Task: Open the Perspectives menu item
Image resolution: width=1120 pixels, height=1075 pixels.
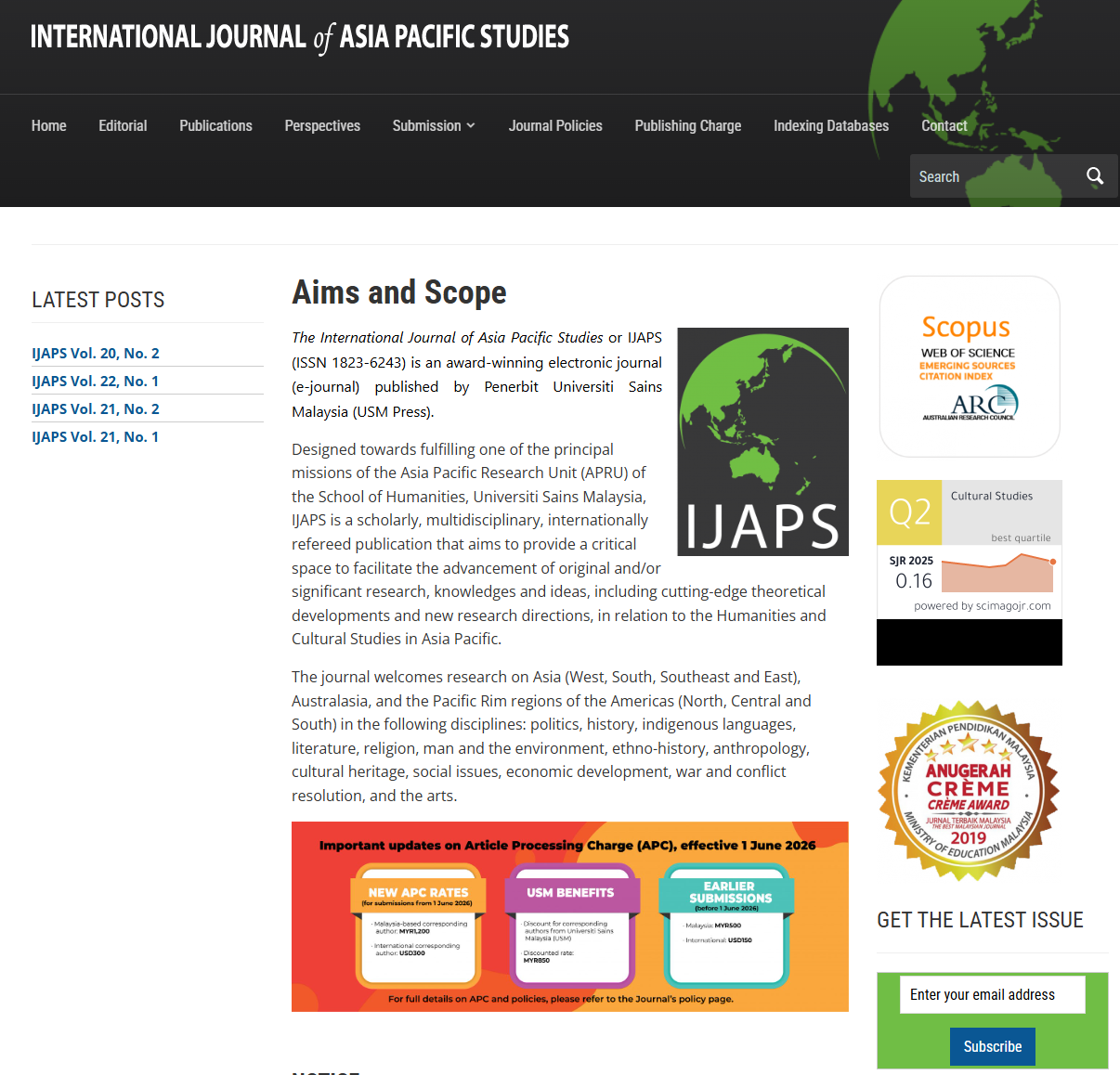Action: [322, 125]
